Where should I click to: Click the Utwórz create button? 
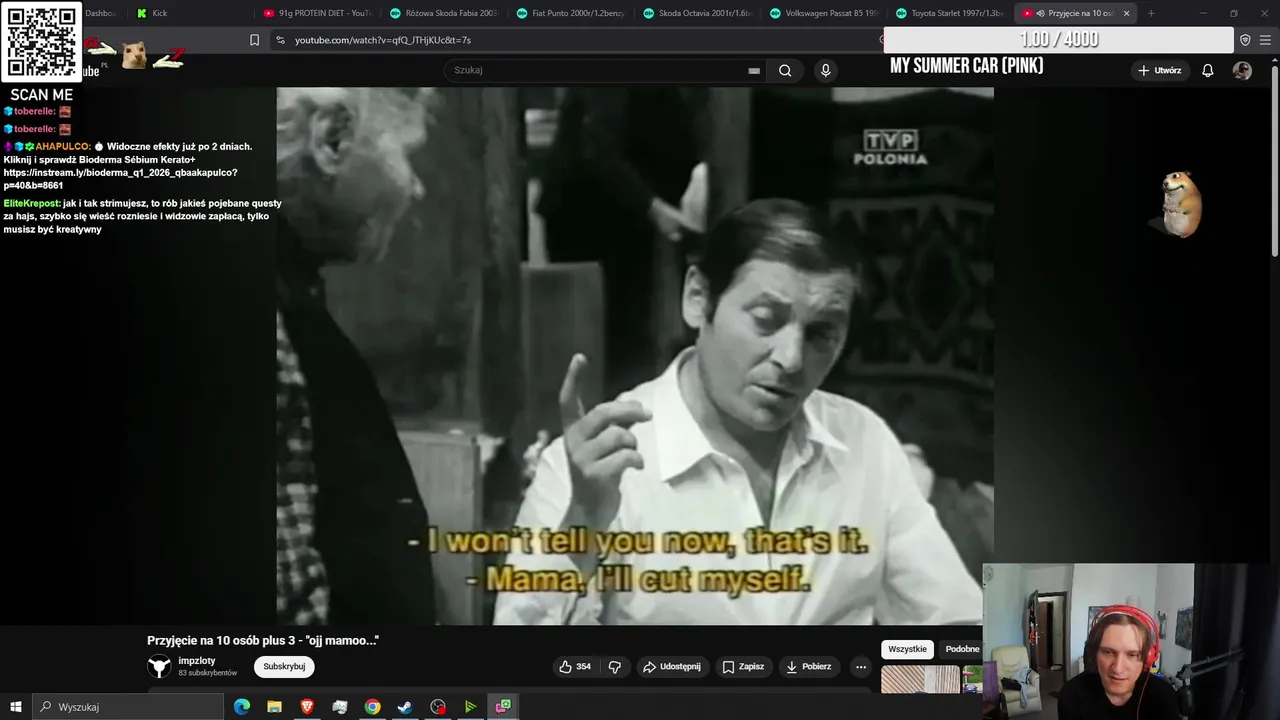1159,70
